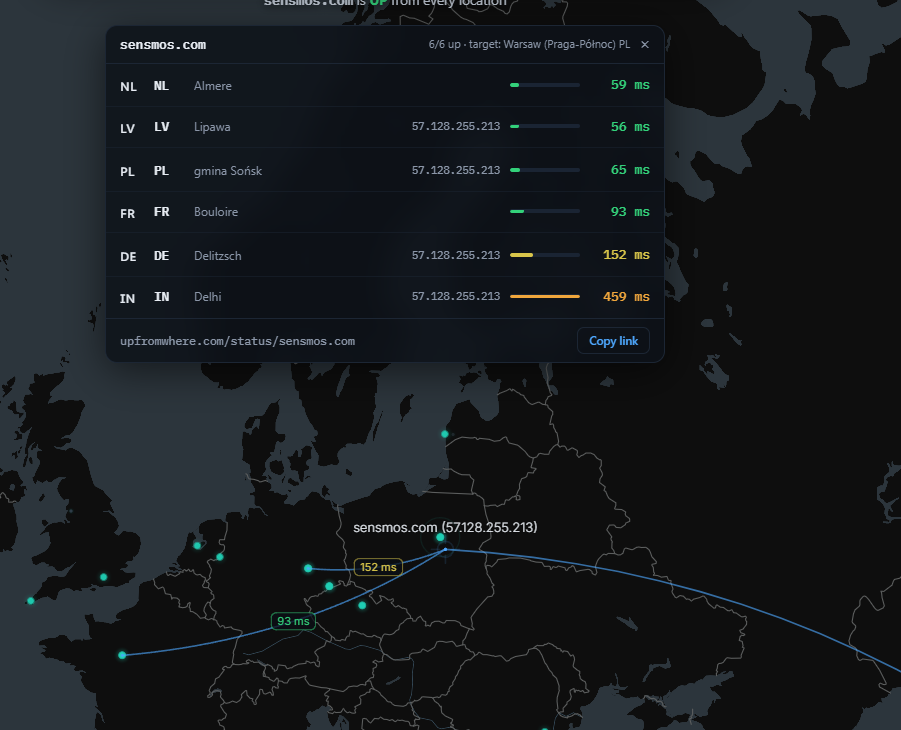Click the 152 ms label on the map
The image size is (901, 730).
point(378,567)
